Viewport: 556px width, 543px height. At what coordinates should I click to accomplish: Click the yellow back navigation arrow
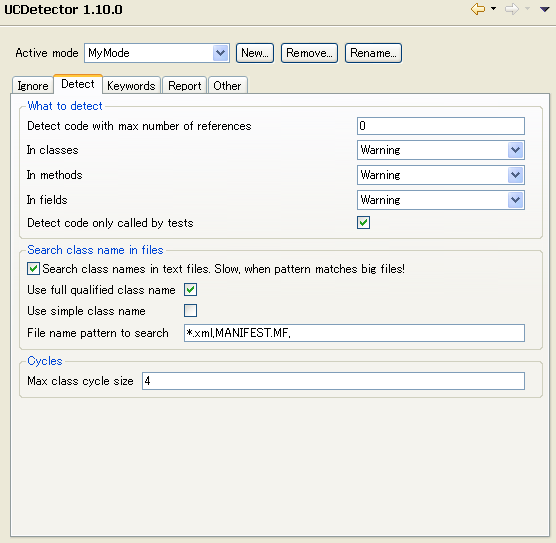point(478,9)
